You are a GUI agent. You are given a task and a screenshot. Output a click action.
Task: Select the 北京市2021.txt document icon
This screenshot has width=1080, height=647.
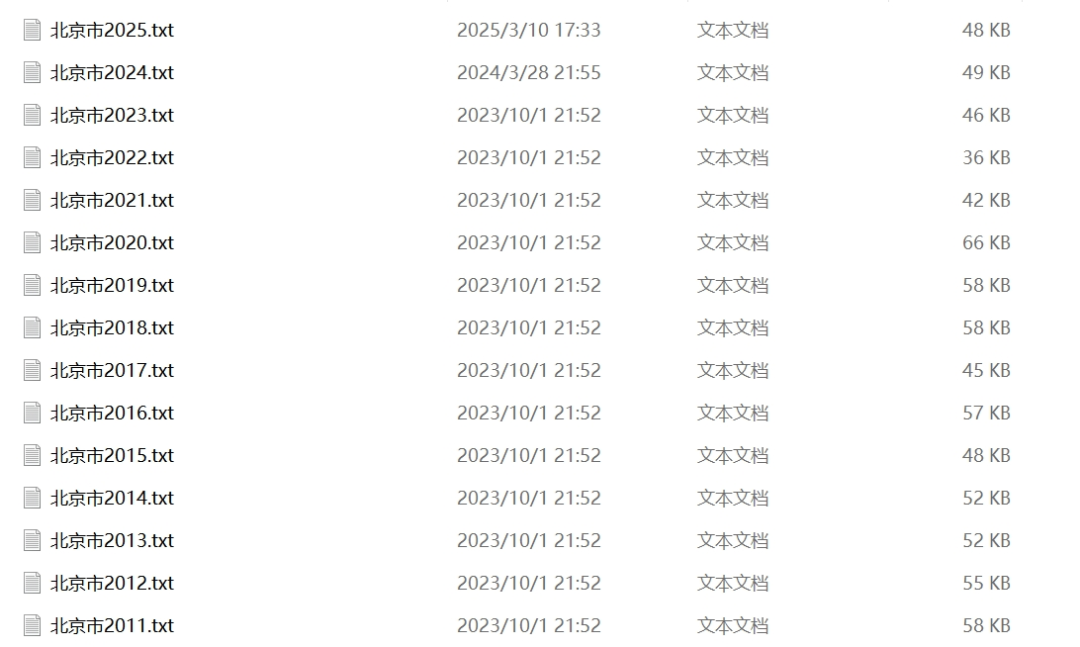[32, 201]
